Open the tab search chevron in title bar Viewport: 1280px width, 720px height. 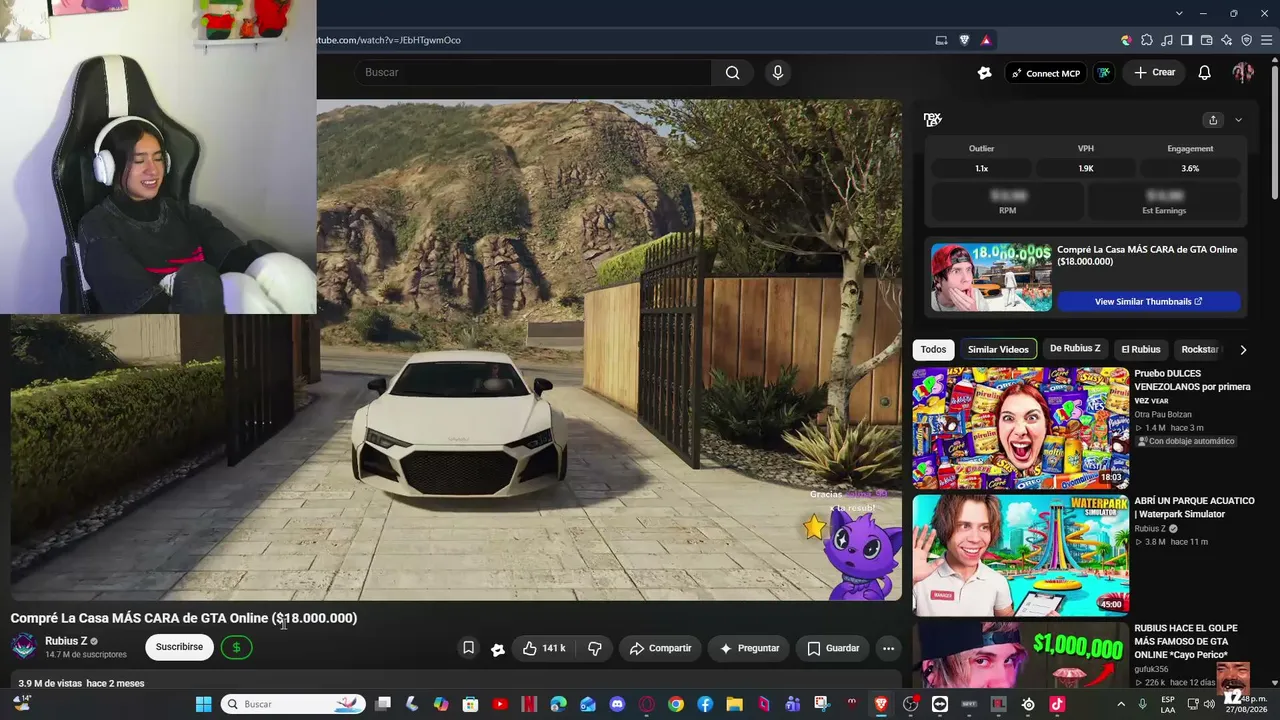pyautogui.click(x=1179, y=13)
